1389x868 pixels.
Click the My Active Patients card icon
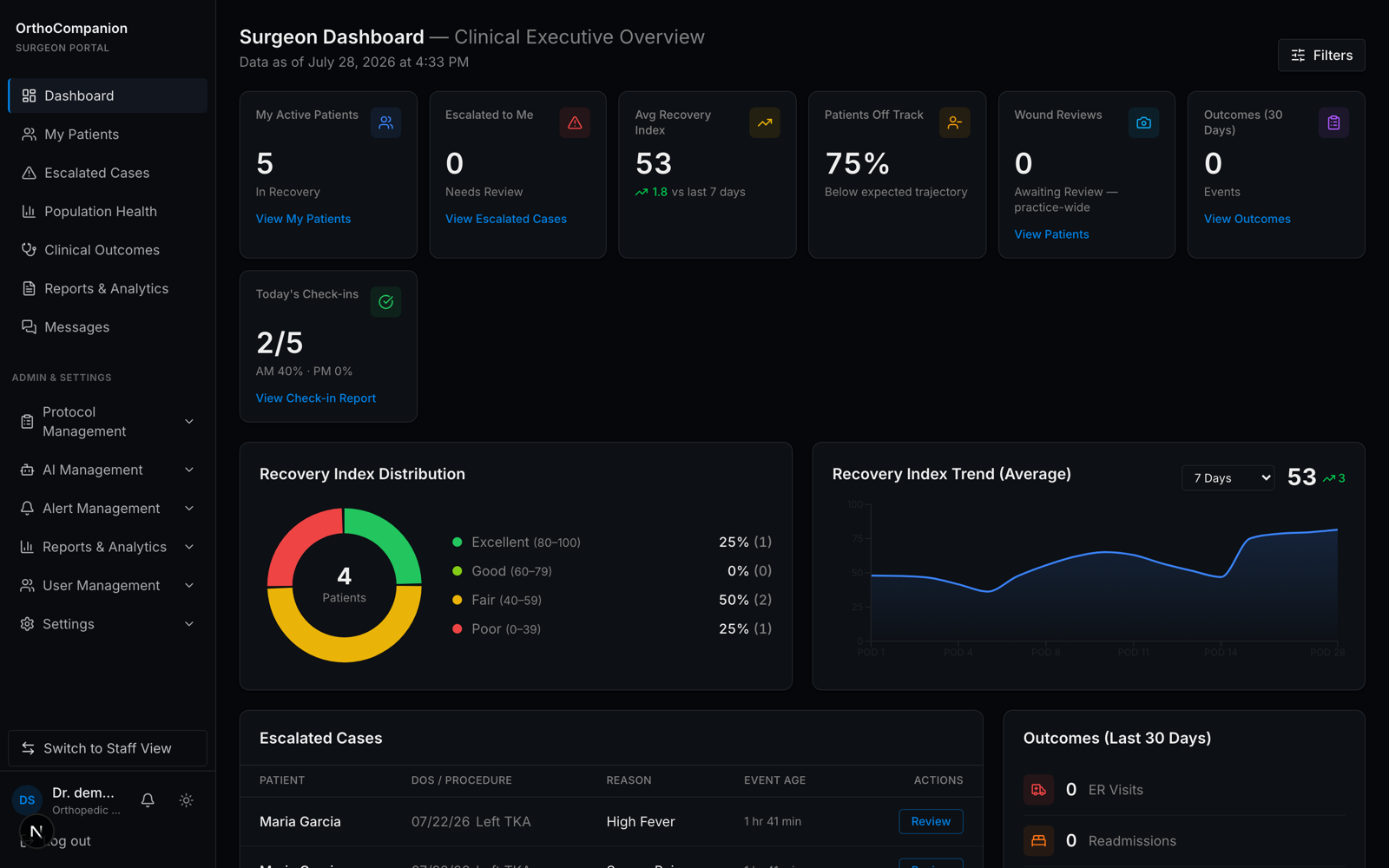point(385,122)
